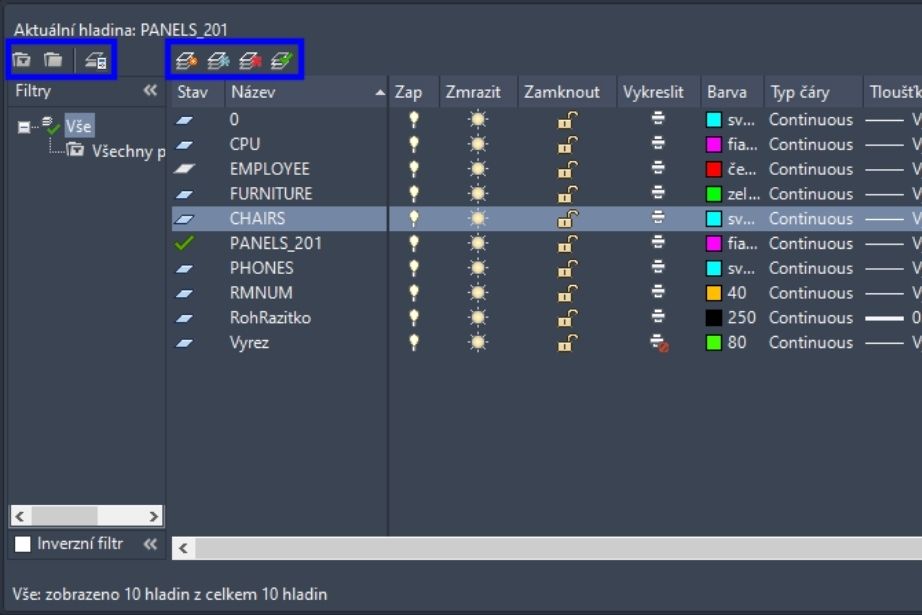Select the Všechny filter tree item
The width and height of the screenshot is (922, 615).
[127, 151]
